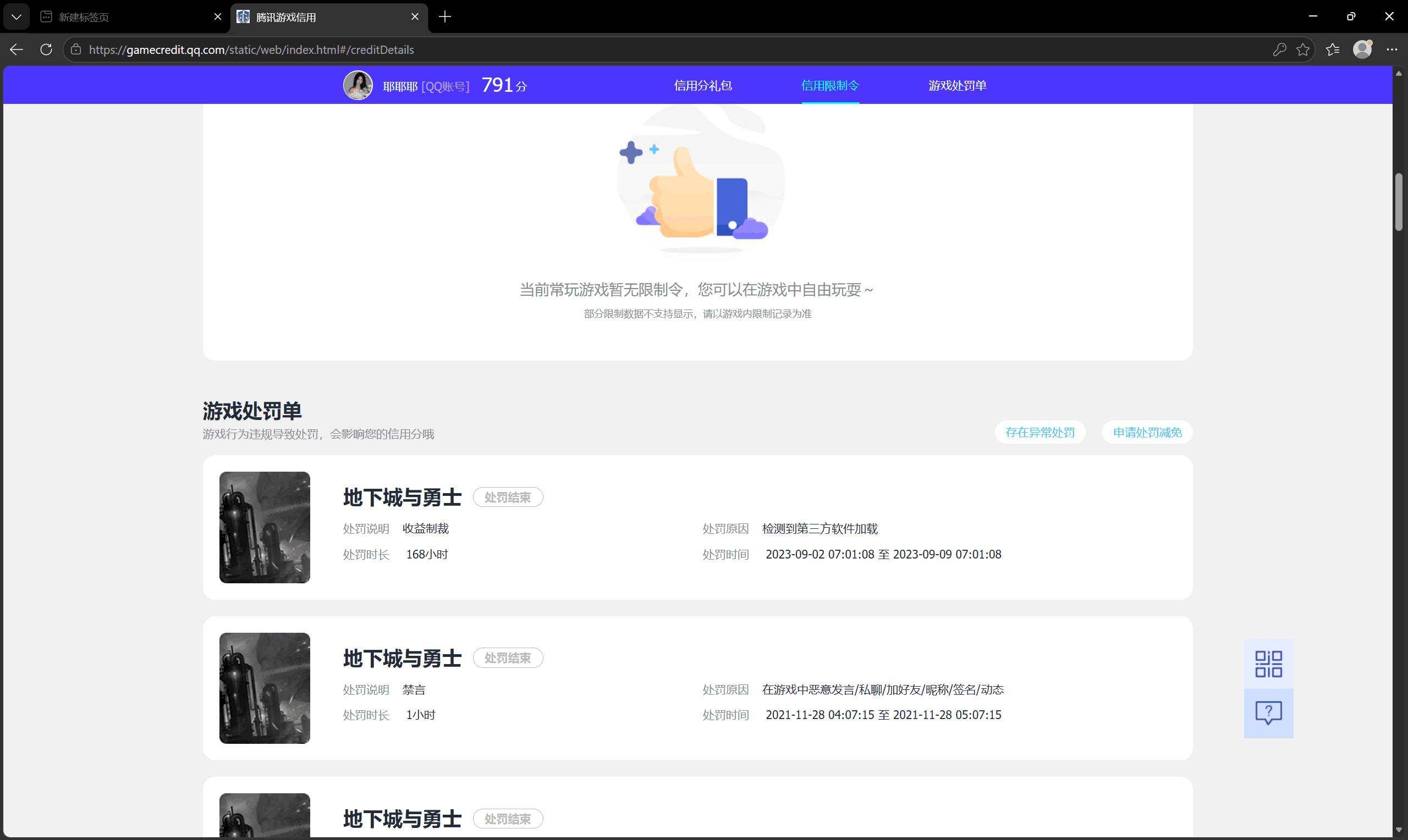The height and width of the screenshot is (840, 1408).
Task: Restore down the browser window
Action: [x=1351, y=16]
